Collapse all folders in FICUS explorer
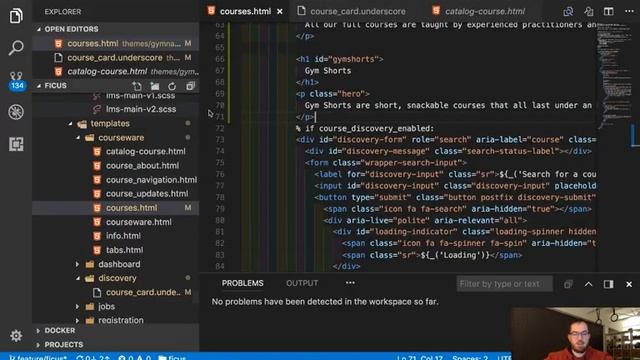The image size is (640, 360). [x=190, y=86]
